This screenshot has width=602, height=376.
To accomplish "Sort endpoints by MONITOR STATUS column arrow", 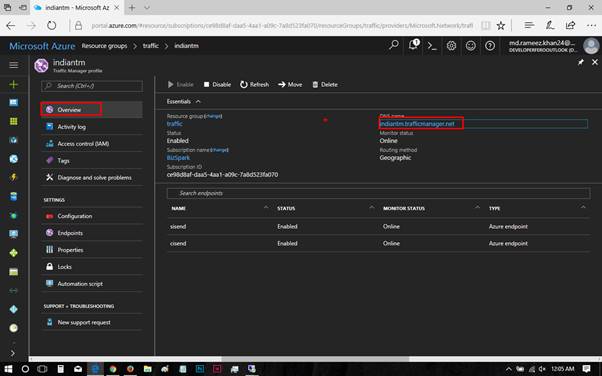I will (477, 207).
